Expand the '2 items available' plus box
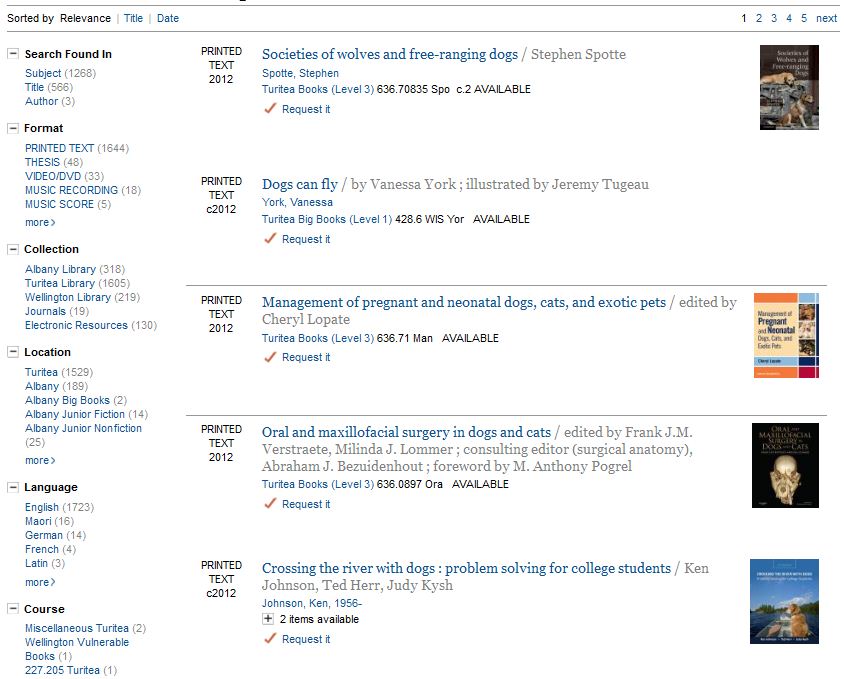This screenshot has width=844, height=679. (x=268, y=619)
